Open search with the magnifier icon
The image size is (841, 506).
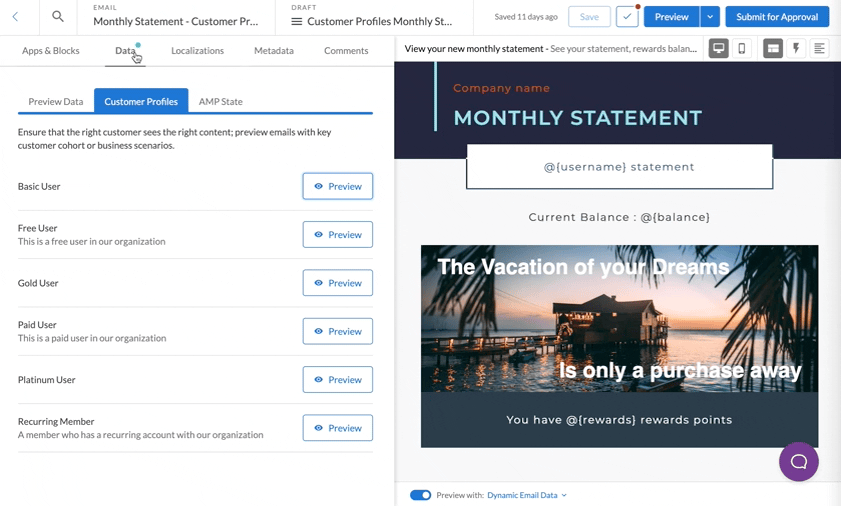click(x=58, y=17)
